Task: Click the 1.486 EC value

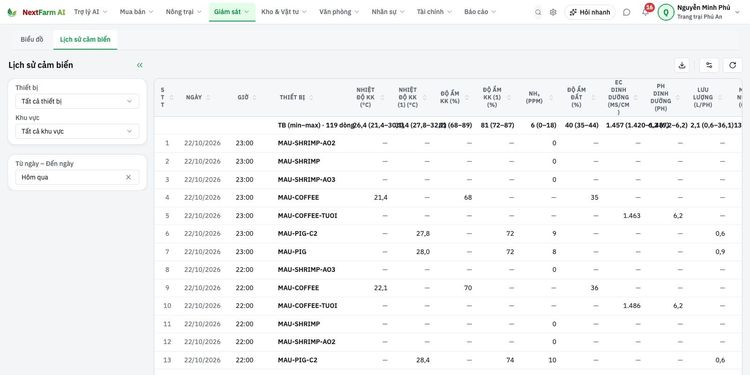Action: [632, 306]
